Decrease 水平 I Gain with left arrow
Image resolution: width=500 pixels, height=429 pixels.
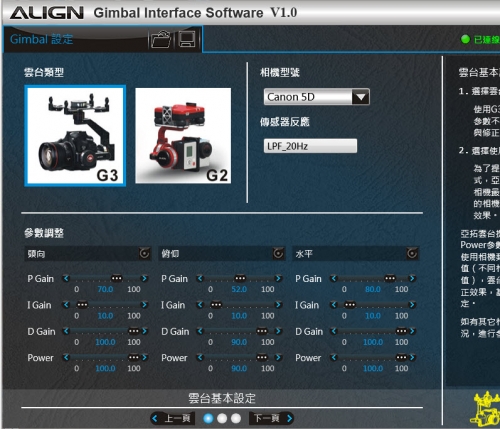pyautogui.click(x=334, y=304)
